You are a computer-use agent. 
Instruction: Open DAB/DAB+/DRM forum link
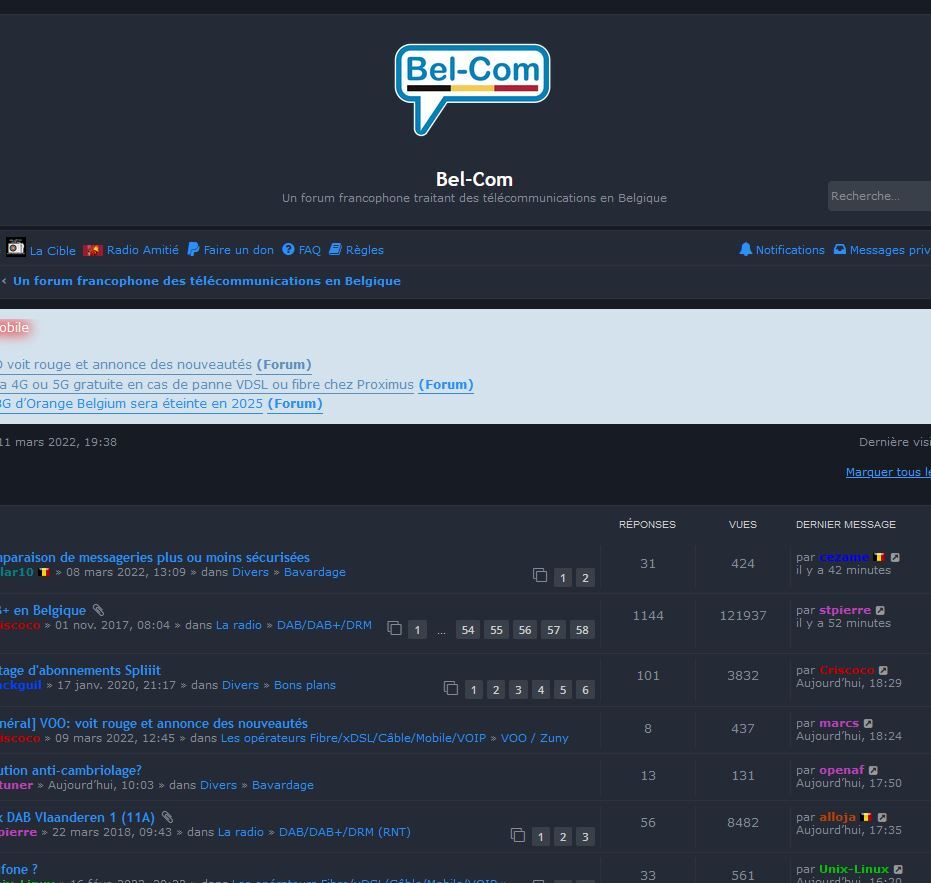click(x=324, y=625)
